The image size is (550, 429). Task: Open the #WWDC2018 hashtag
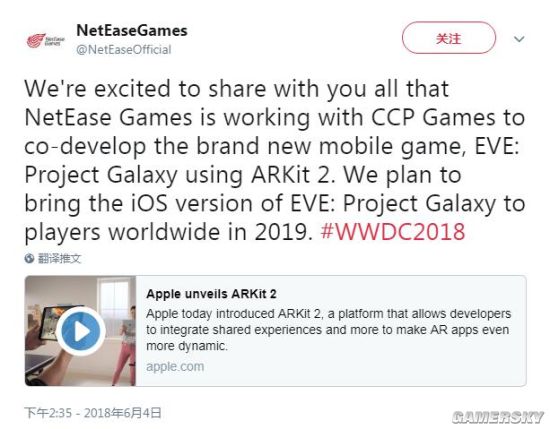point(393,232)
